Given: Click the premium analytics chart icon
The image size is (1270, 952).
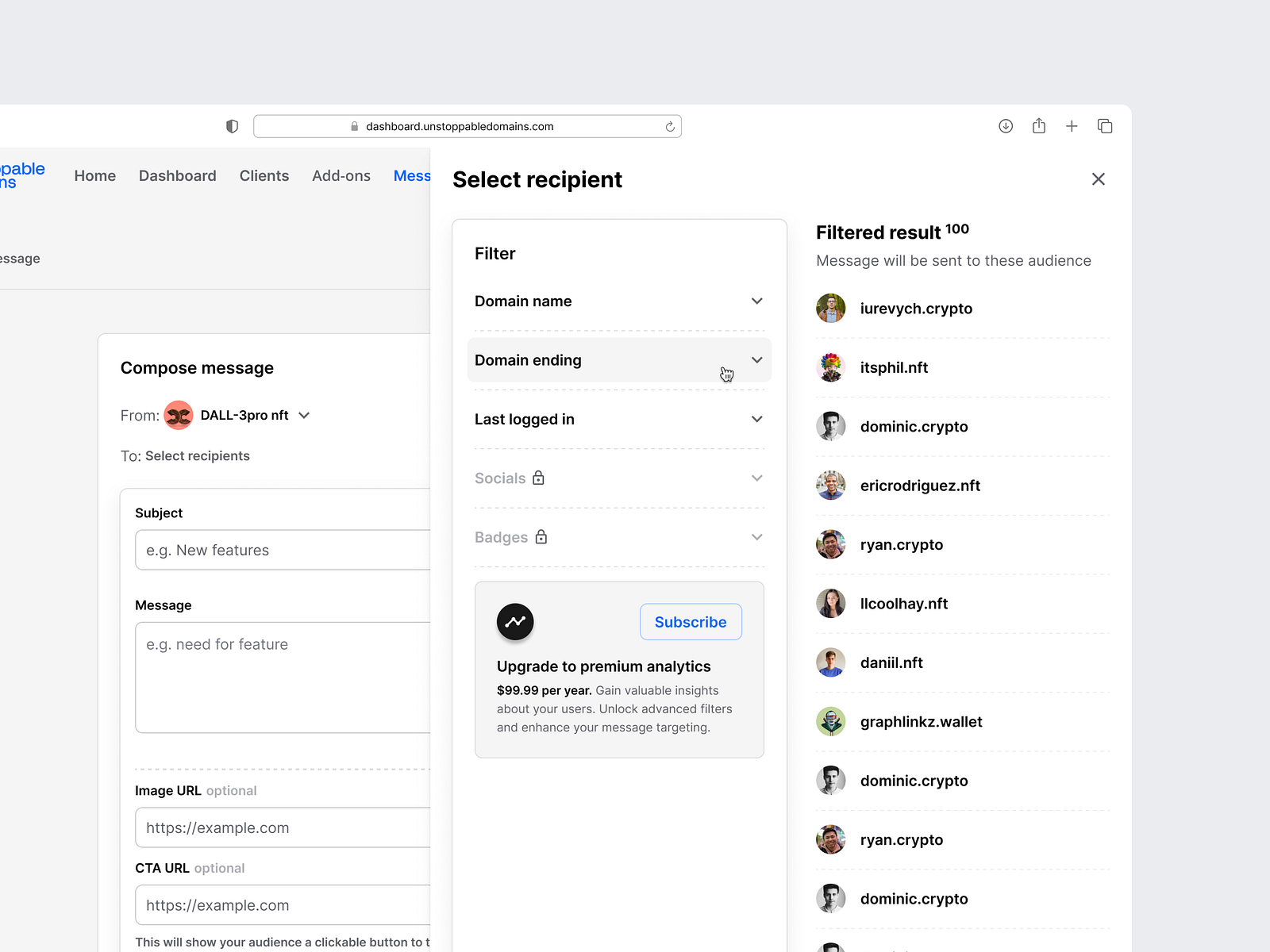Looking at the screenshot, I should click(515, 622).
